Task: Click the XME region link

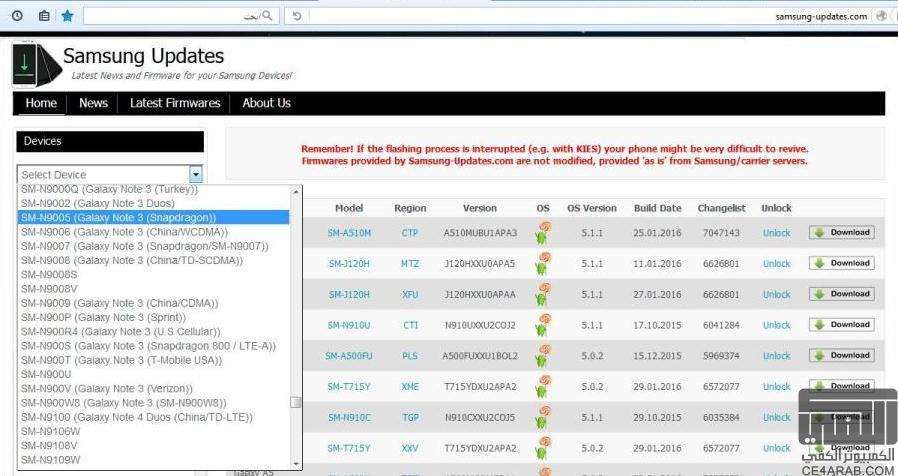Action: pyautogui.click(x=410, y=387)
